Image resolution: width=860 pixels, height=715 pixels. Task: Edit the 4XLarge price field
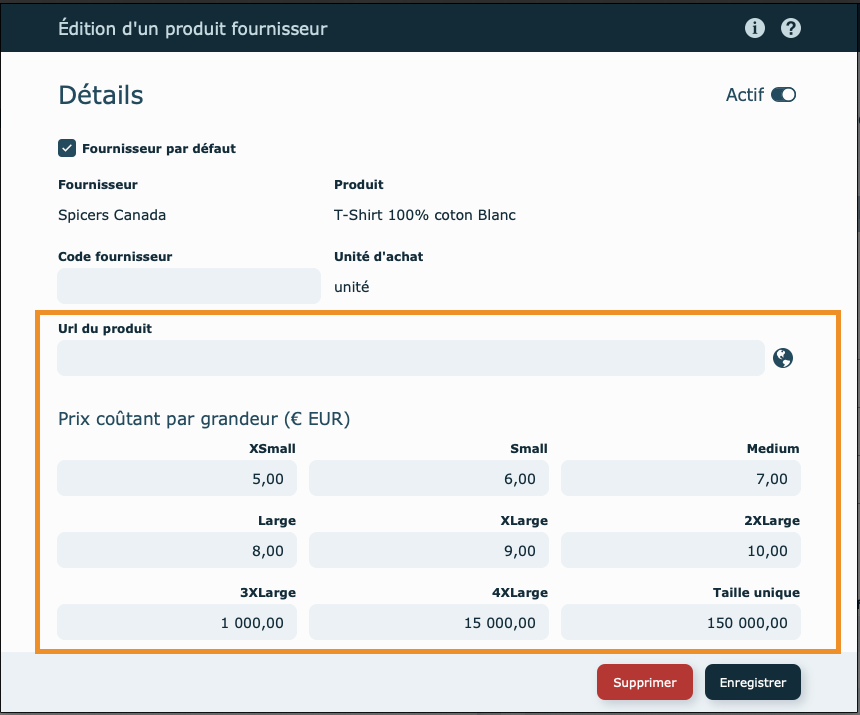(429, 622)
